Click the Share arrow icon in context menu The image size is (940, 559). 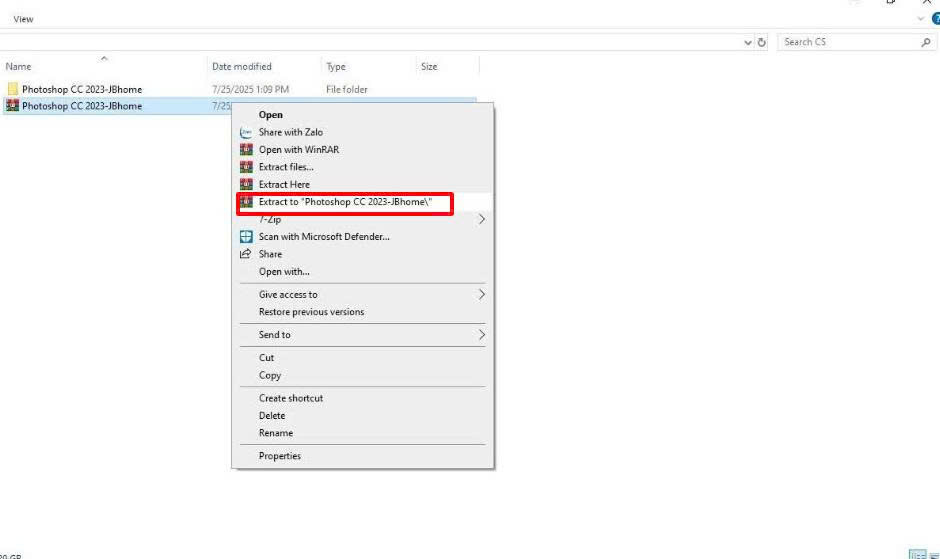click(x=245, y=254)
